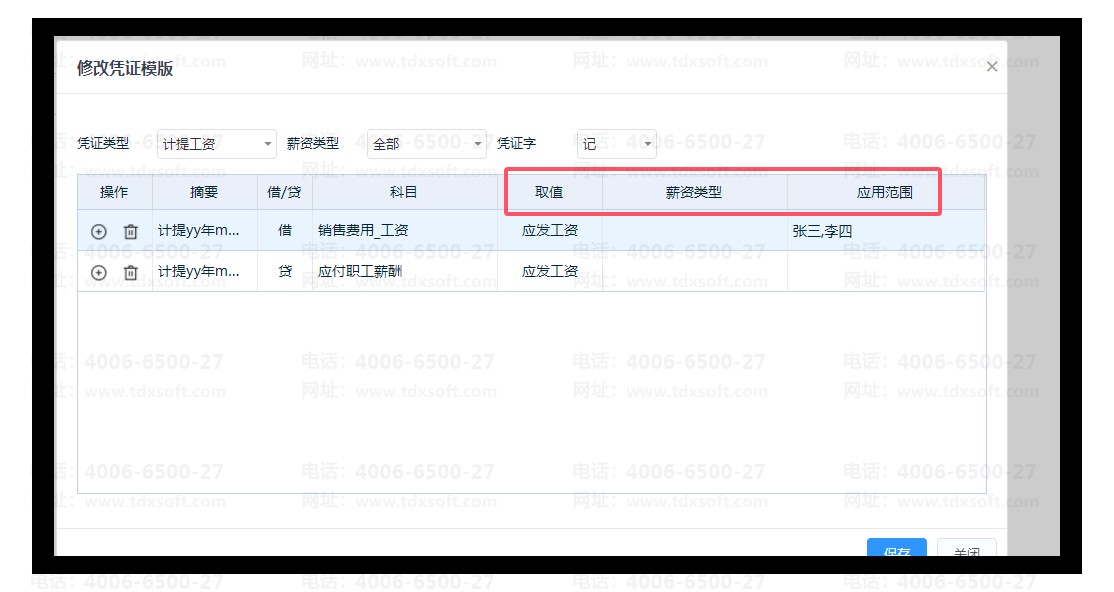Select the 张三,李四 应用范围 cell
Image resolution: width=1114 pixels, height=592 pixels.
(x=884, y=231)
